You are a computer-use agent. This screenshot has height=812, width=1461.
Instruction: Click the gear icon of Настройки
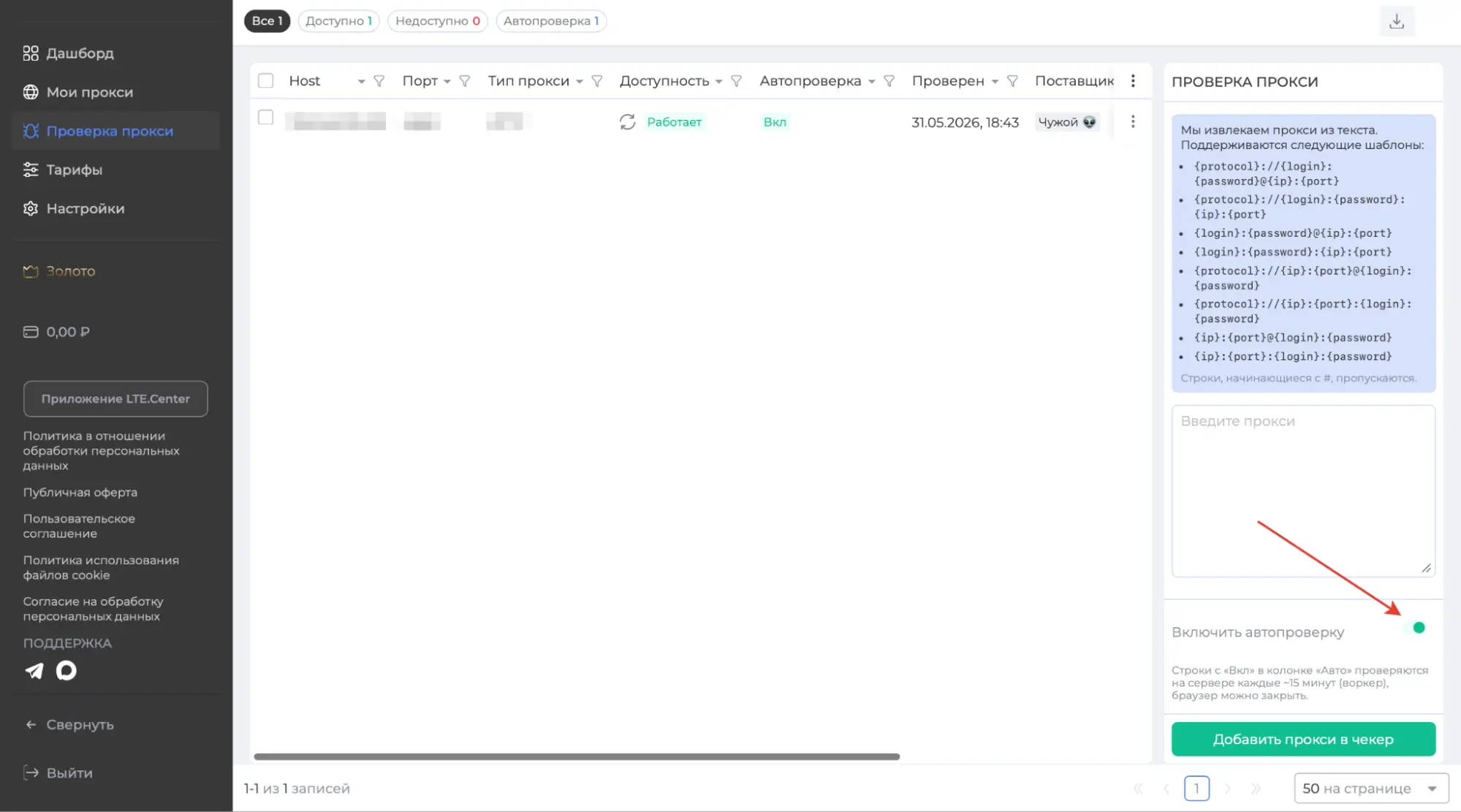pos(31,208)
